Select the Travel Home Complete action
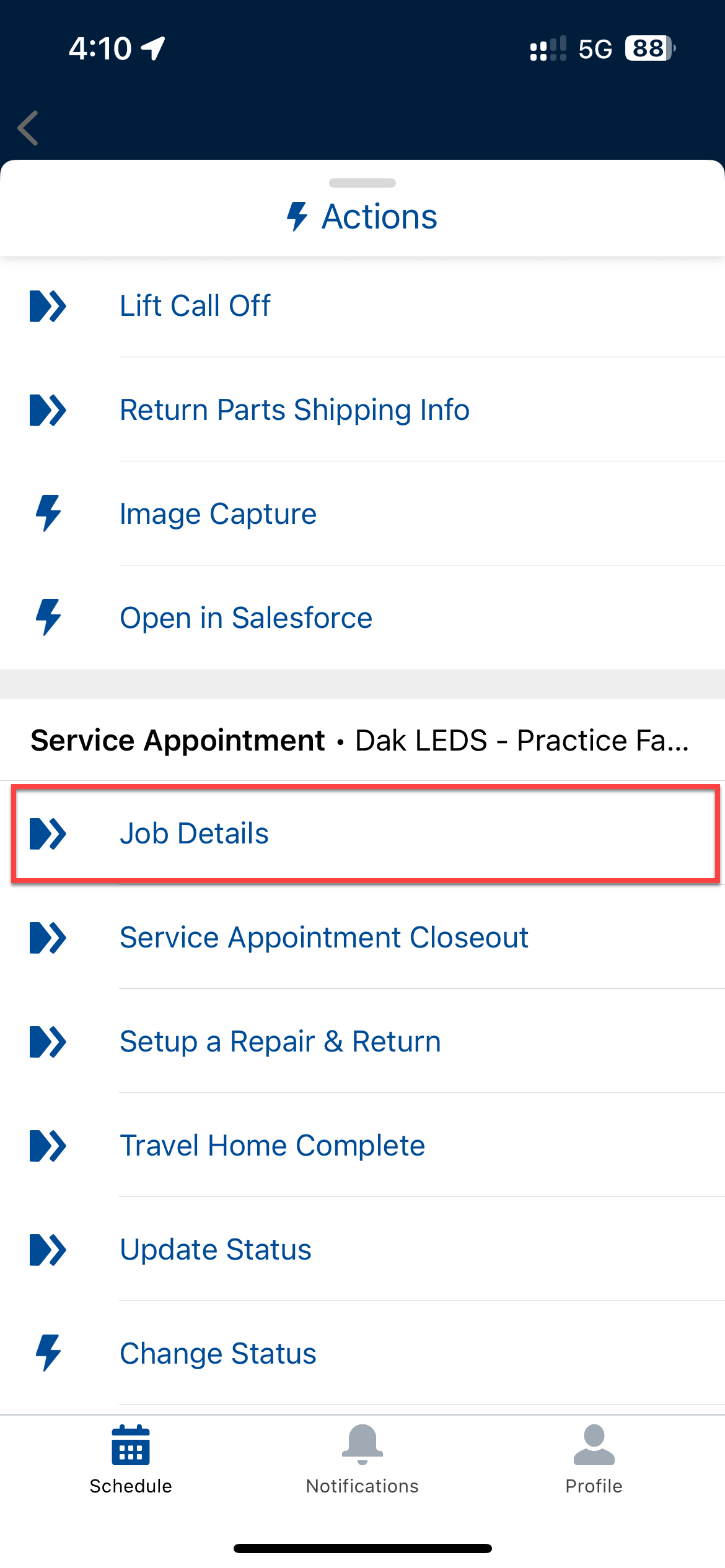The height and width of the screenshot is (1568, 725). pyautogui.click(x=272, y=1146)
